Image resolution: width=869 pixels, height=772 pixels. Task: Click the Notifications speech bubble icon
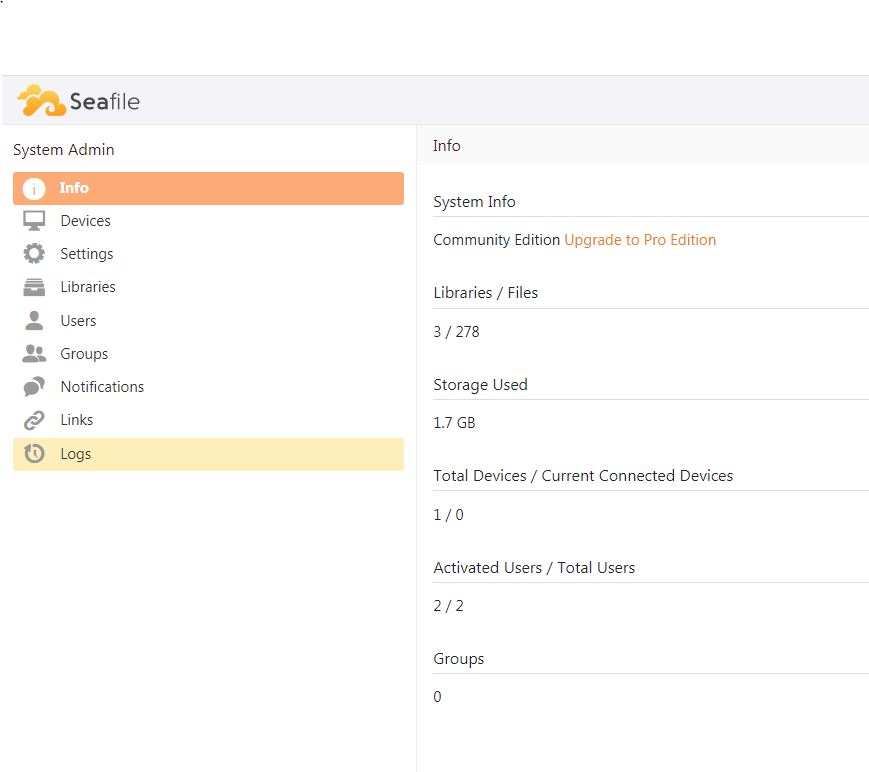point(34,387)
